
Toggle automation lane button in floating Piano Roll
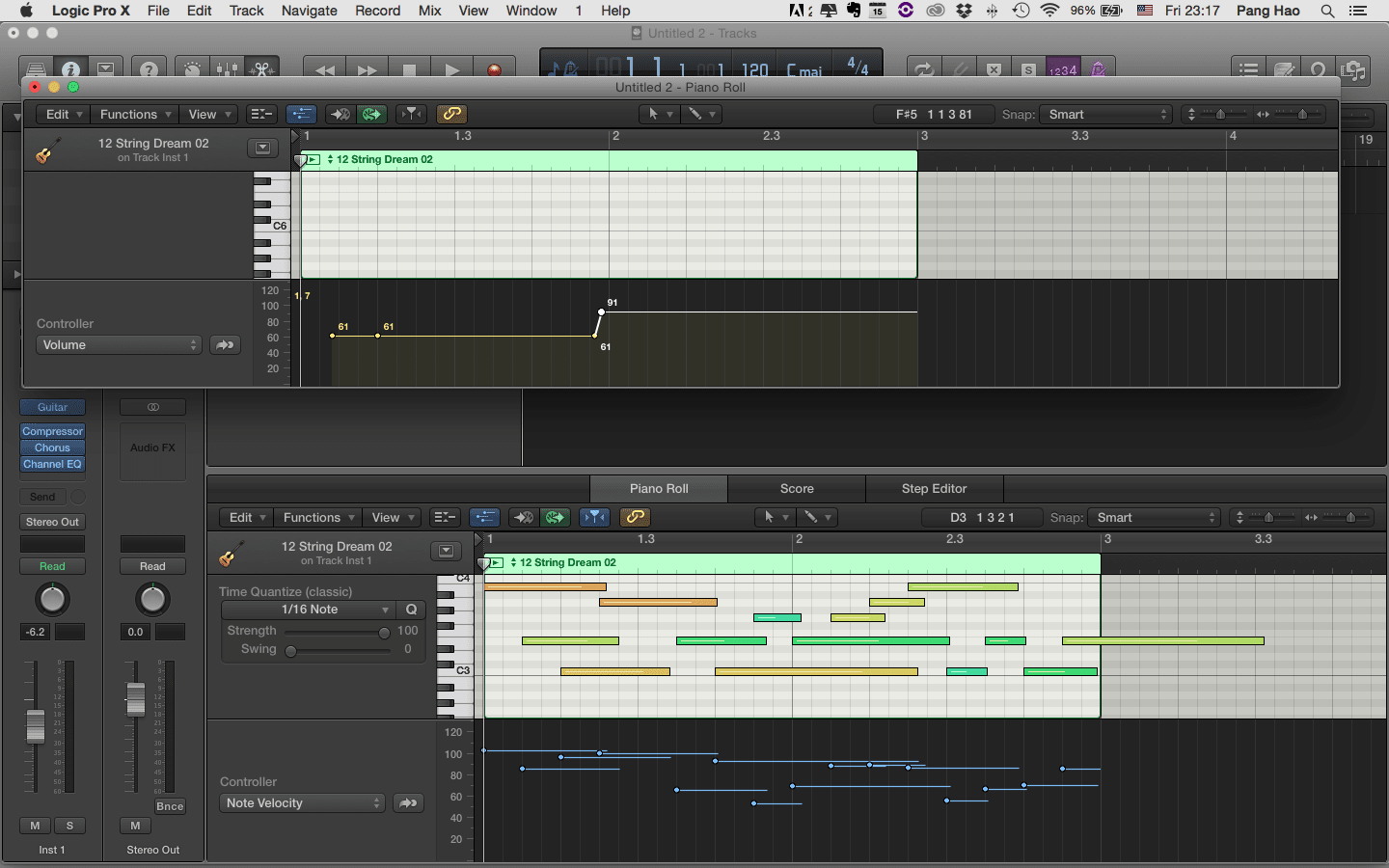coord(302,114)
